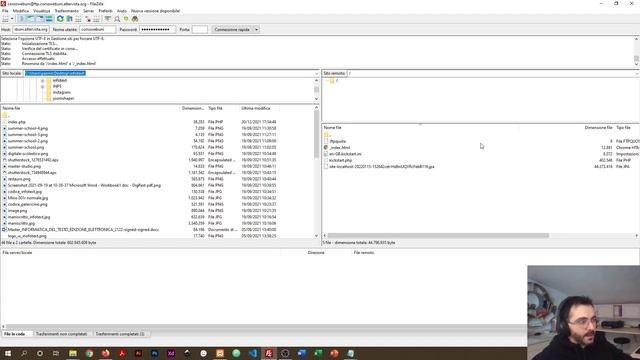Select local file manoscritto.jpg

[x=21, y=224]
